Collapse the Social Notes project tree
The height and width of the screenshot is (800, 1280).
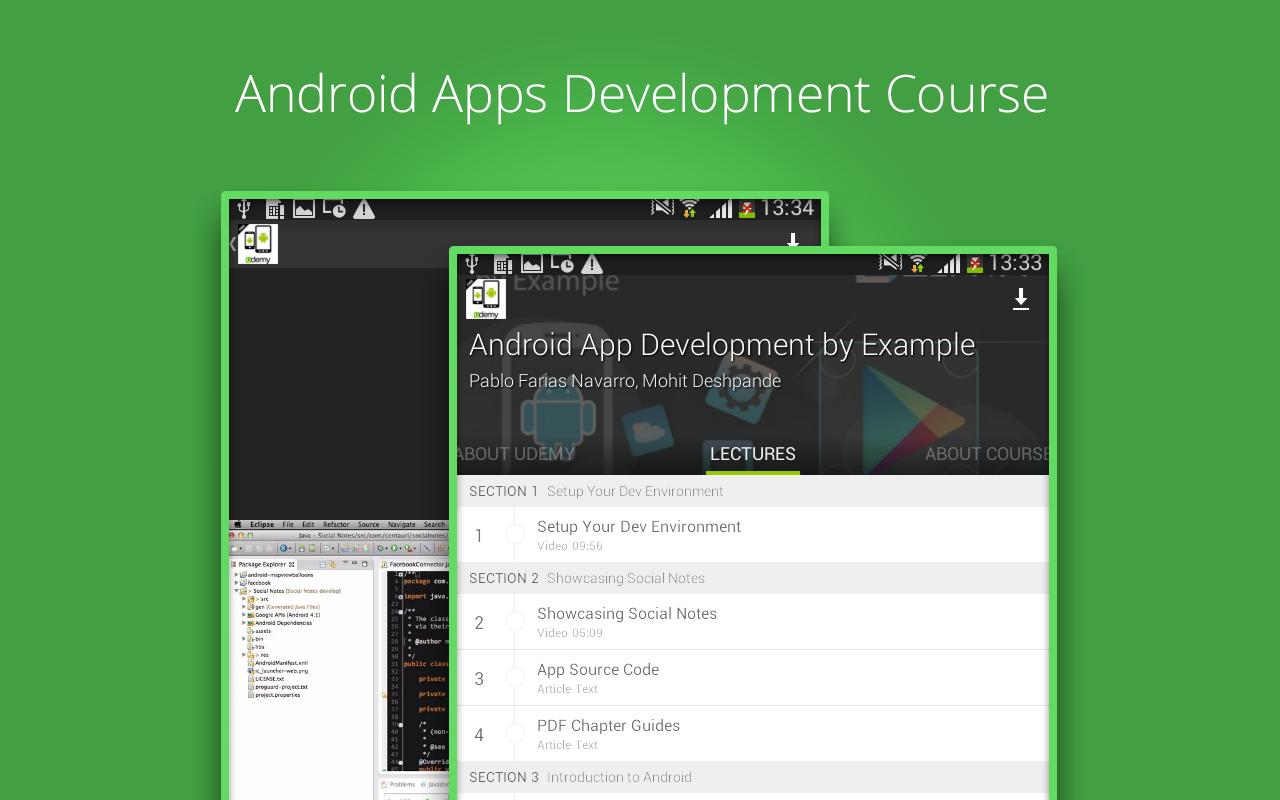(x=237, y=591)
